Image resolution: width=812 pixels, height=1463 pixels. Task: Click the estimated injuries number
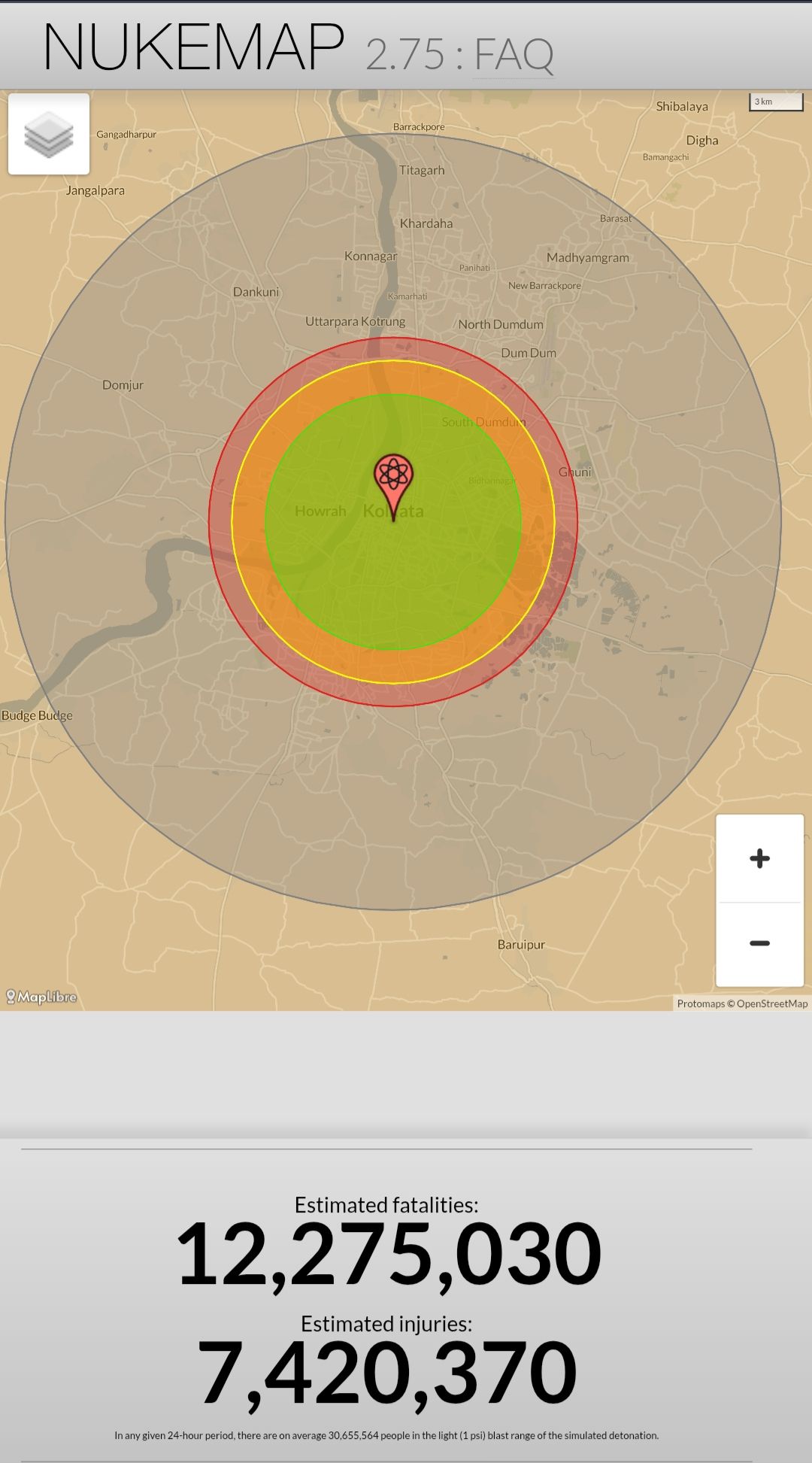(x=386, y=1372)
